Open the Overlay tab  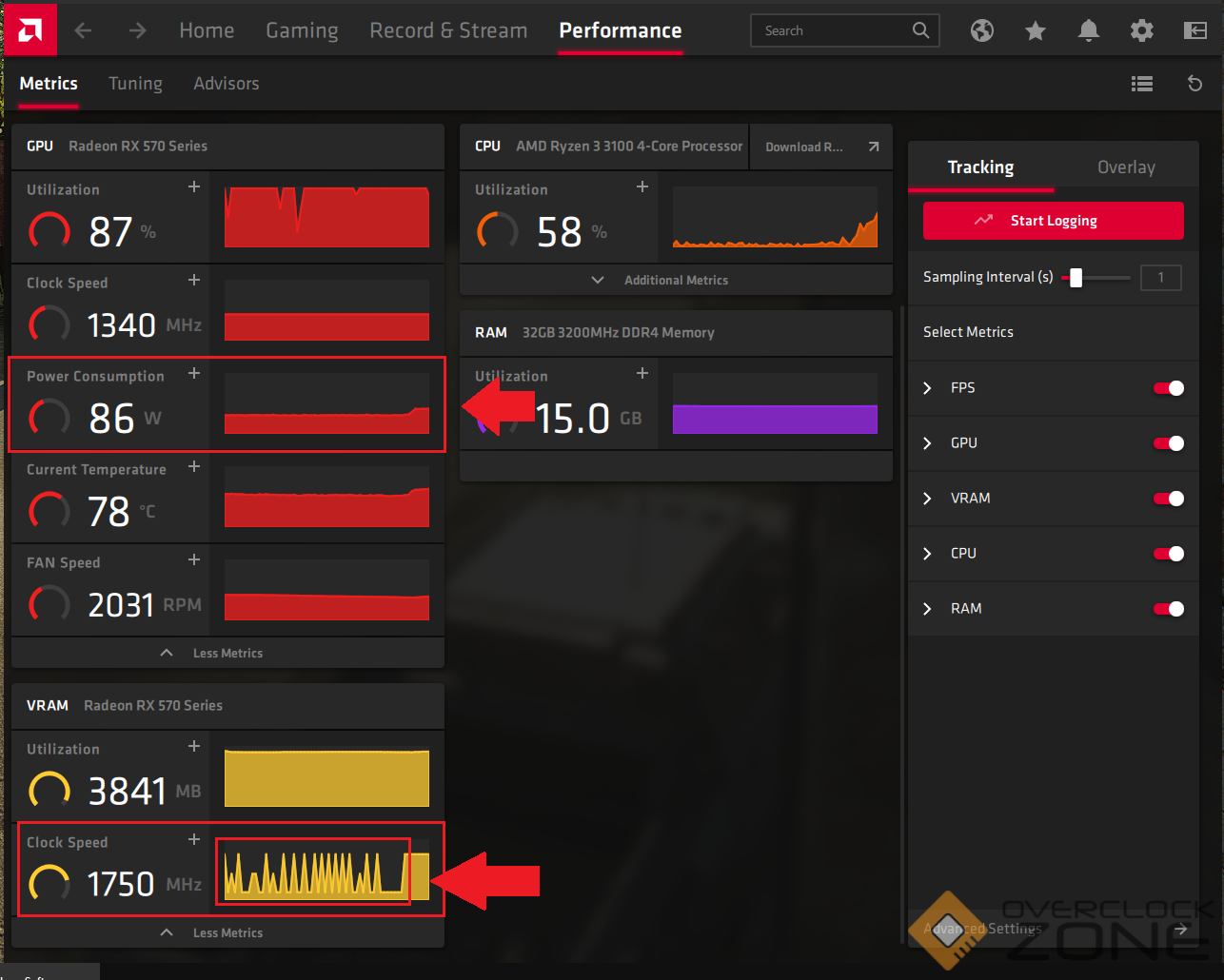1126,167
